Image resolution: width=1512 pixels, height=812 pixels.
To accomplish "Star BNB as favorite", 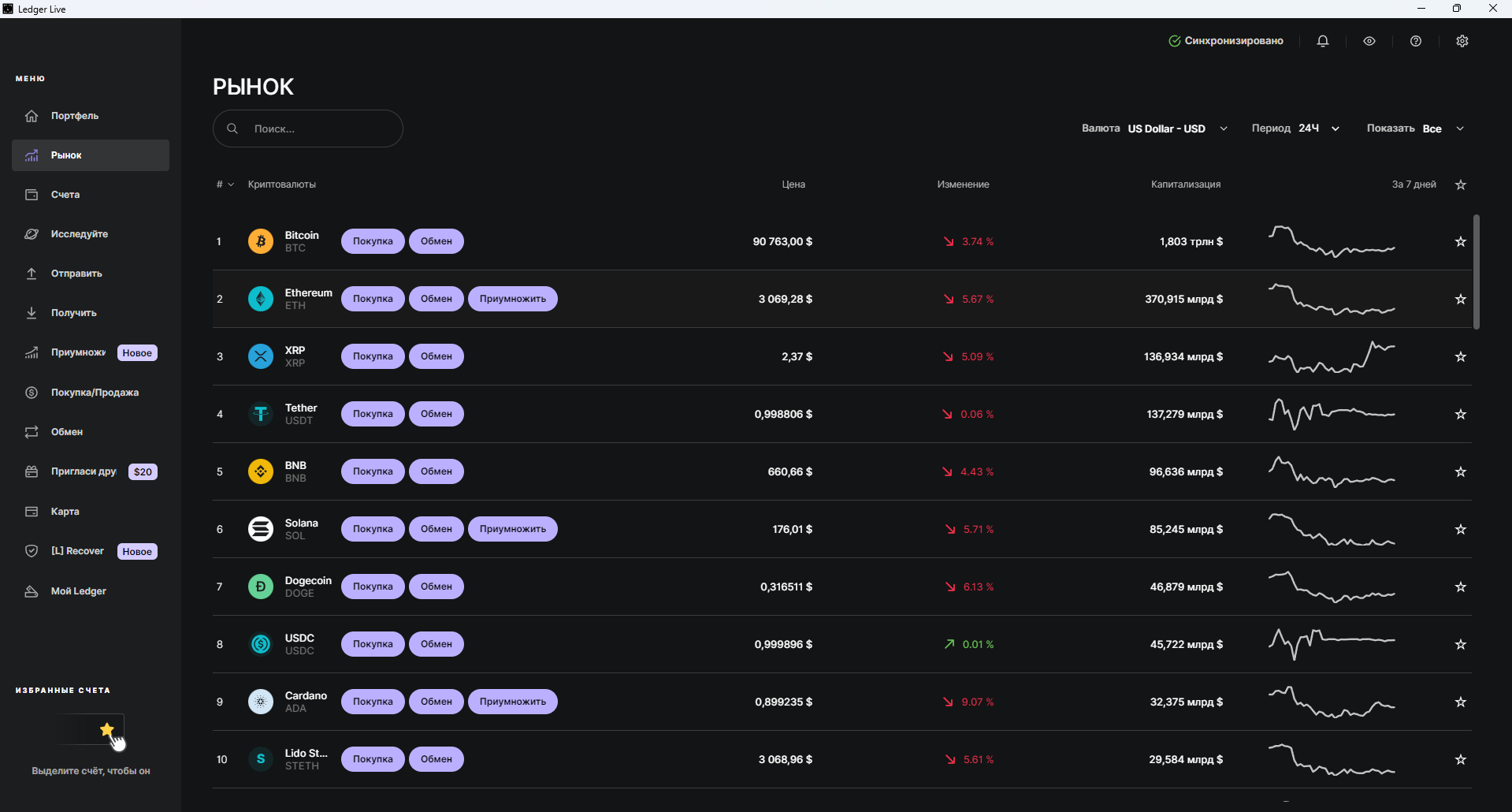I will (1461, 471).
